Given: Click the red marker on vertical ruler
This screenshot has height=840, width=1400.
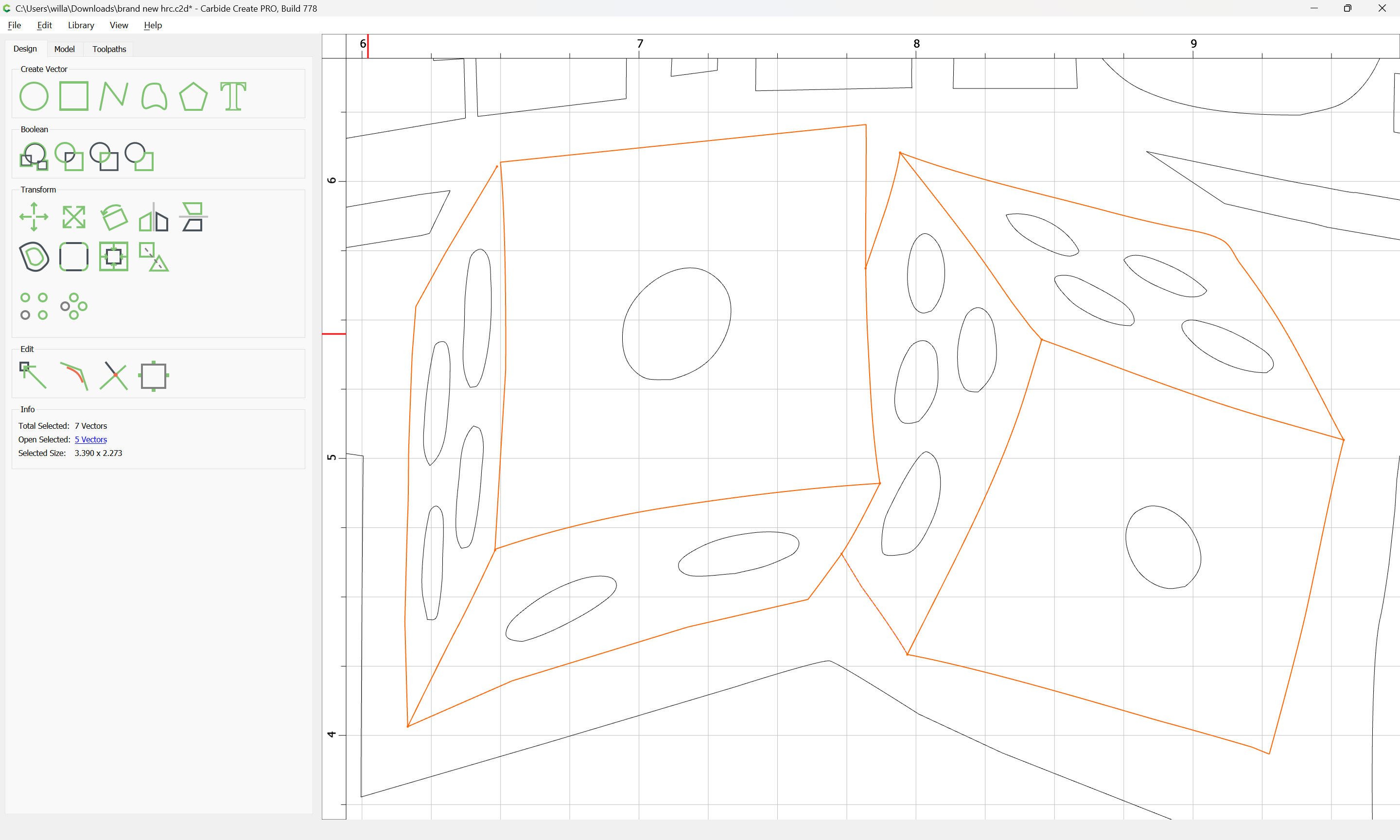Looking at the screenshot, I should (x=334, y=334).
